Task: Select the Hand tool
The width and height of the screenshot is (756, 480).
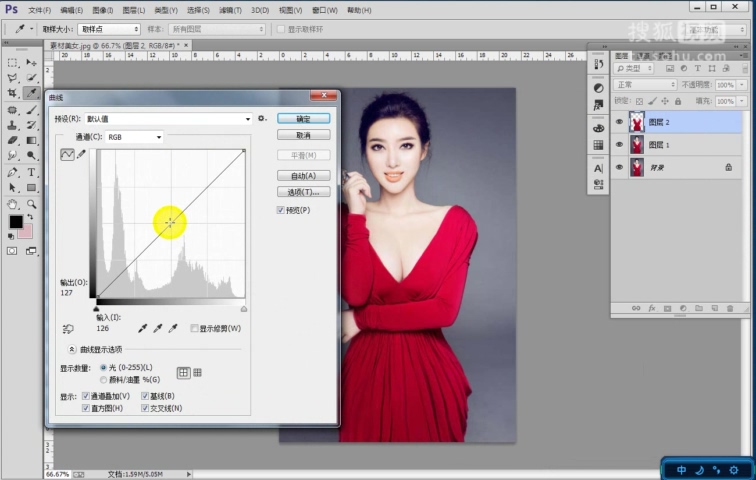Action: [13, 204]
